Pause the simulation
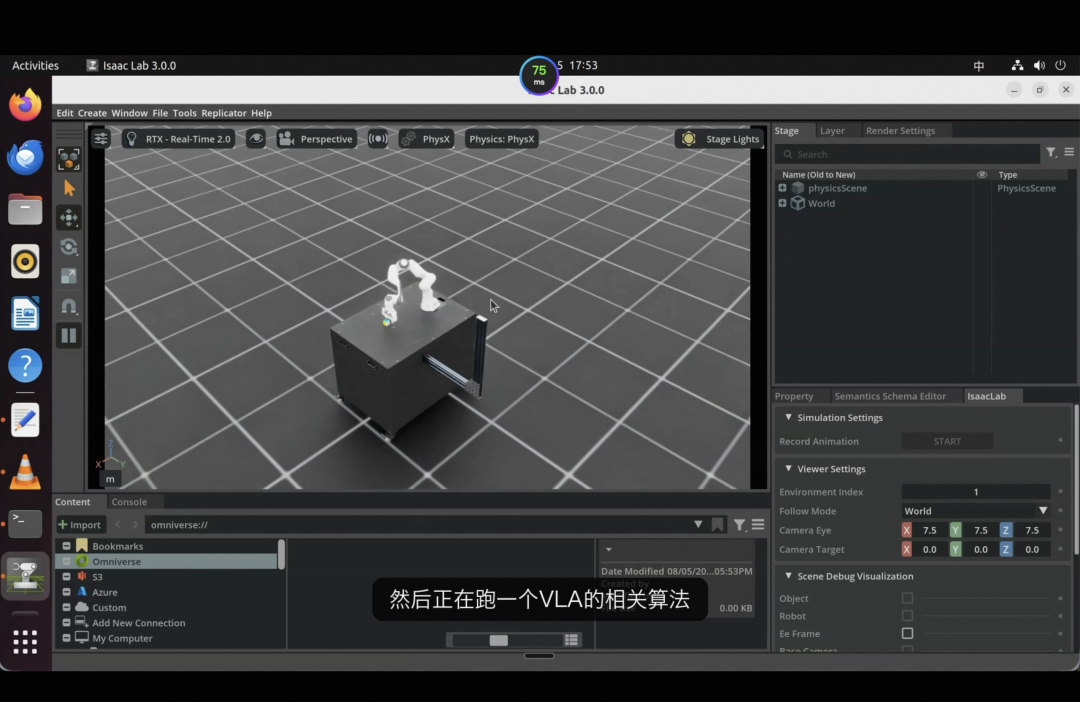 tap(69, 335)
